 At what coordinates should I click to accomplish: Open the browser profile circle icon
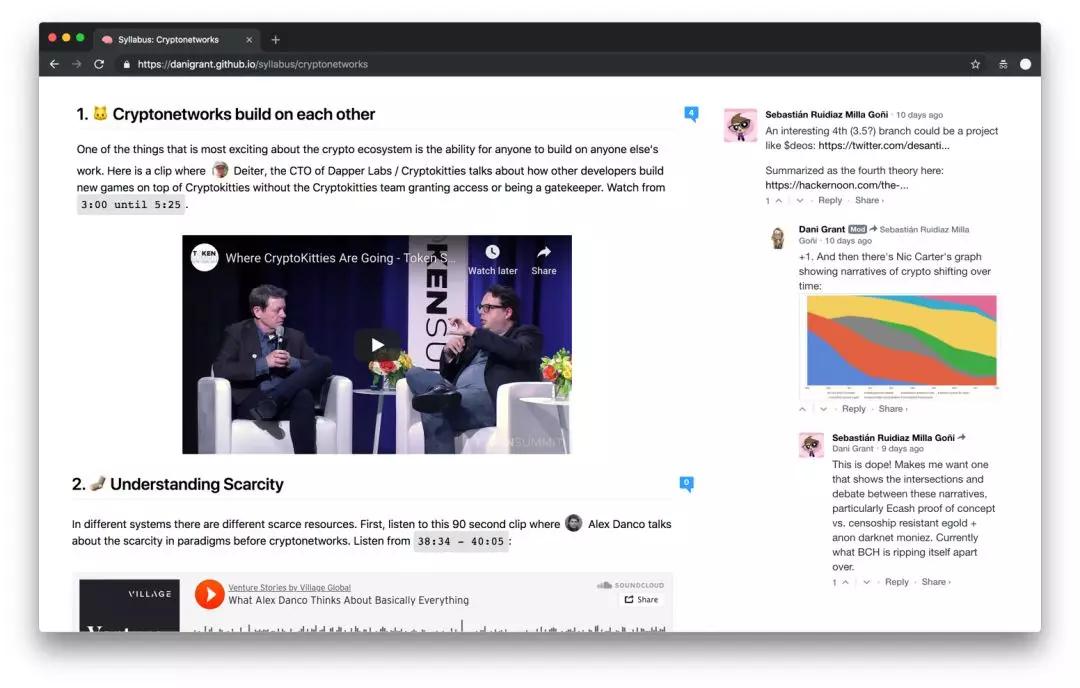coord(1026,64)
